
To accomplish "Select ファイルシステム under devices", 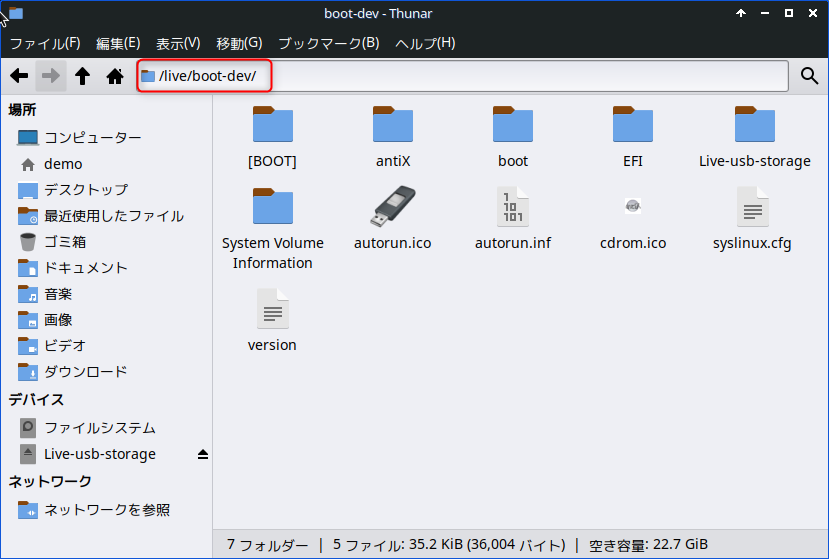I will pyautogui.click(x=99, y=428).
